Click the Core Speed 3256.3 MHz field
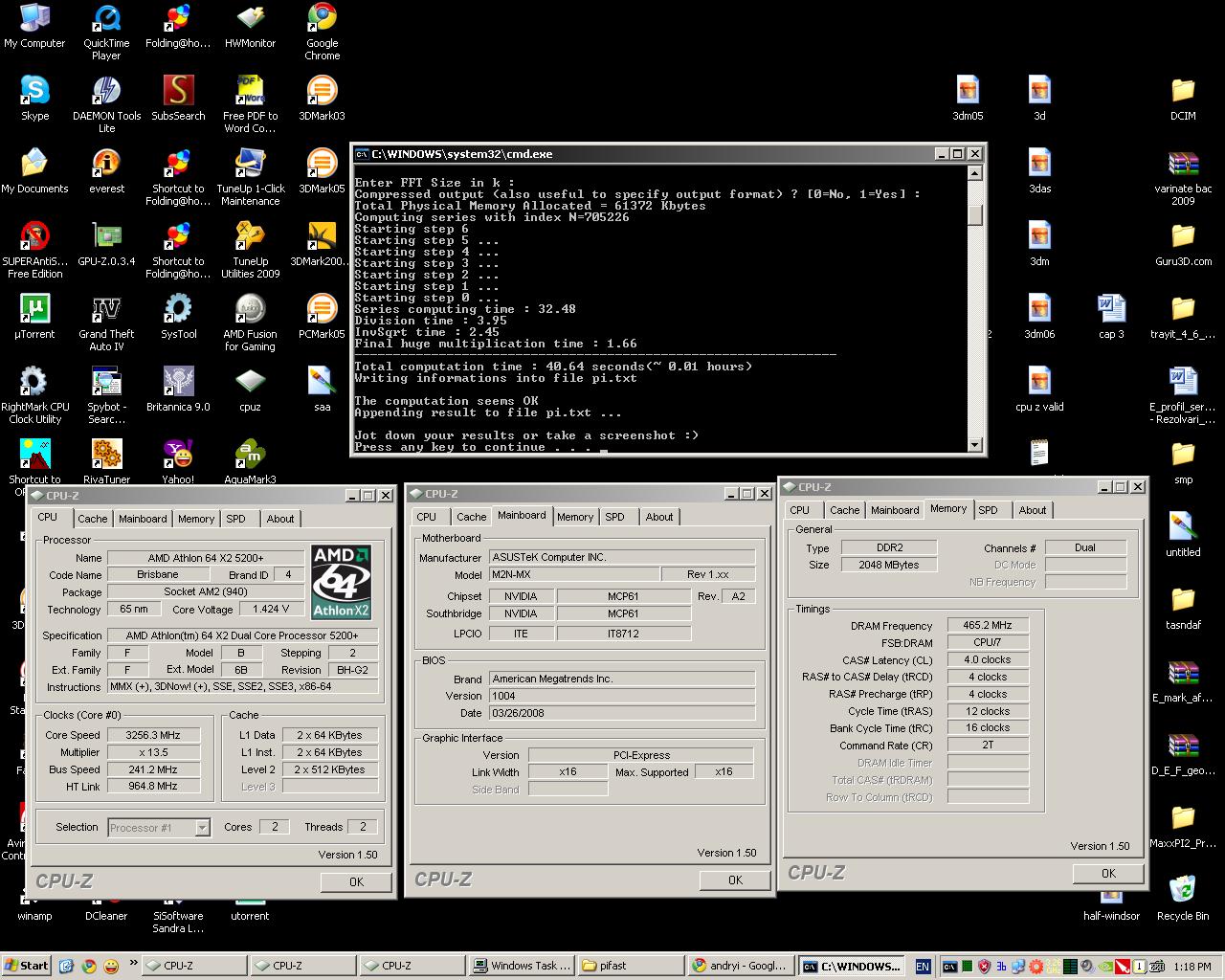1225x980 pixels. click(153, 735)
